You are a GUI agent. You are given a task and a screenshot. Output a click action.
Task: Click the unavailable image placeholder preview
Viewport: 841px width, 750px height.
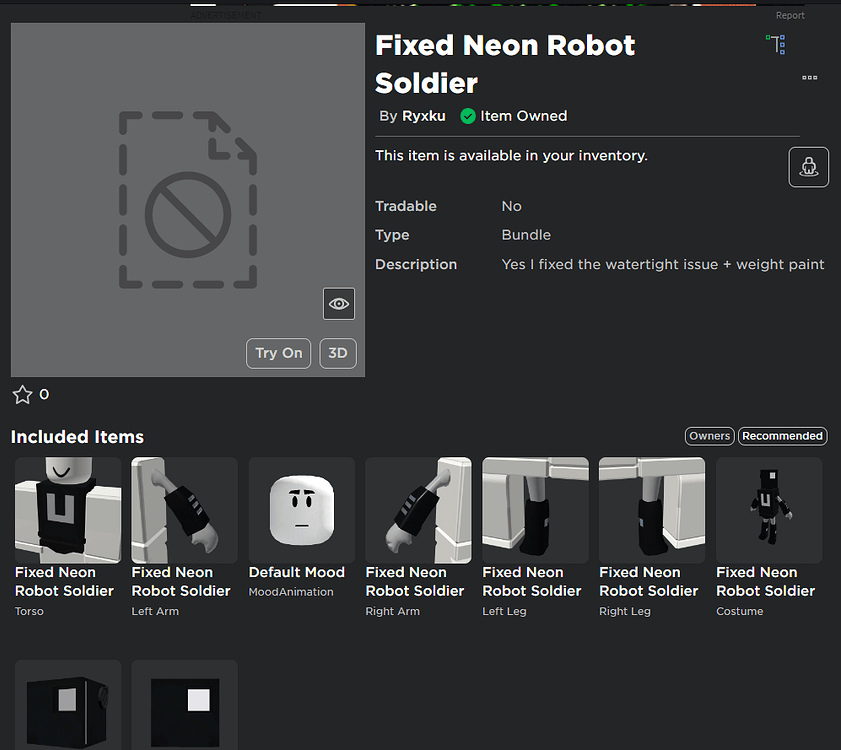pos(188,200)
